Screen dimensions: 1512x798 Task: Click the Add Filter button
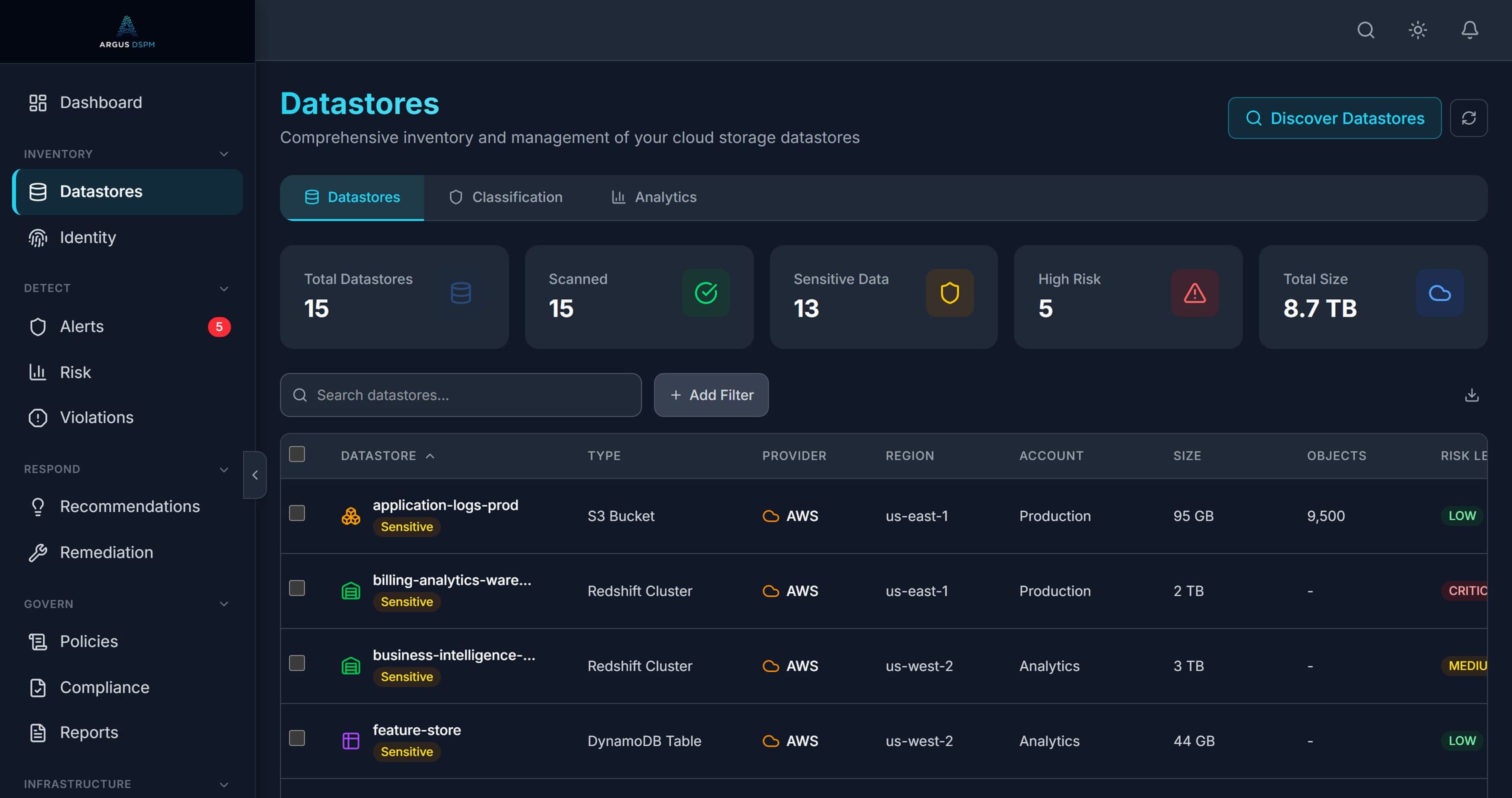711,395
